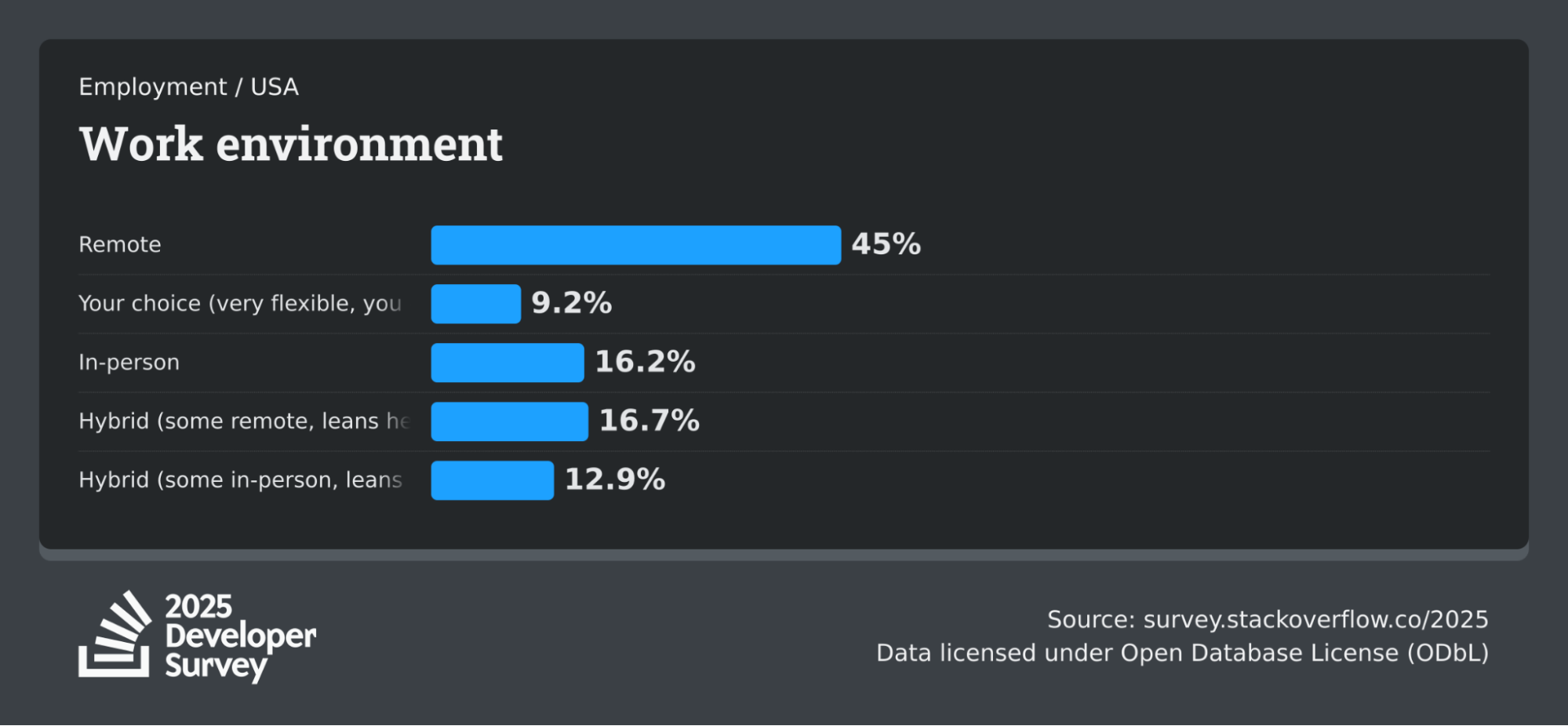
Task: Click the 16.7% value label
Action: click(x=649, y=421)
